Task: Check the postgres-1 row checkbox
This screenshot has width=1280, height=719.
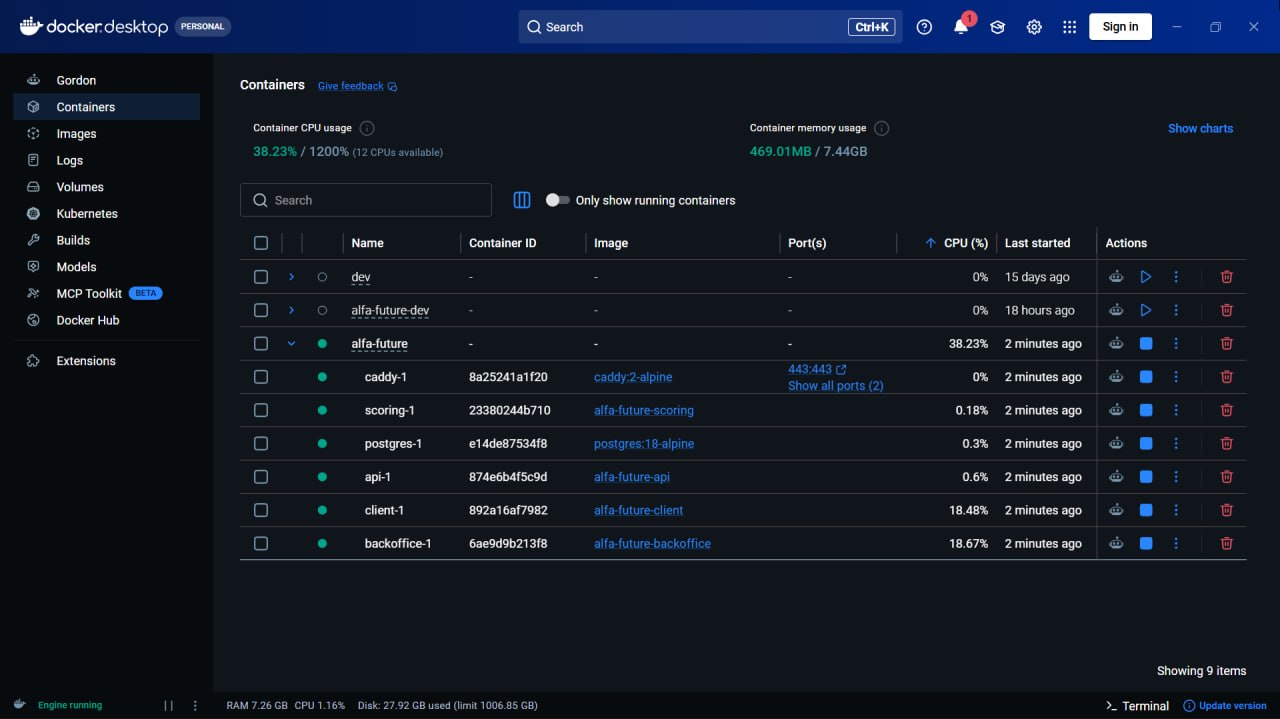Action: (x=261, y=443)
